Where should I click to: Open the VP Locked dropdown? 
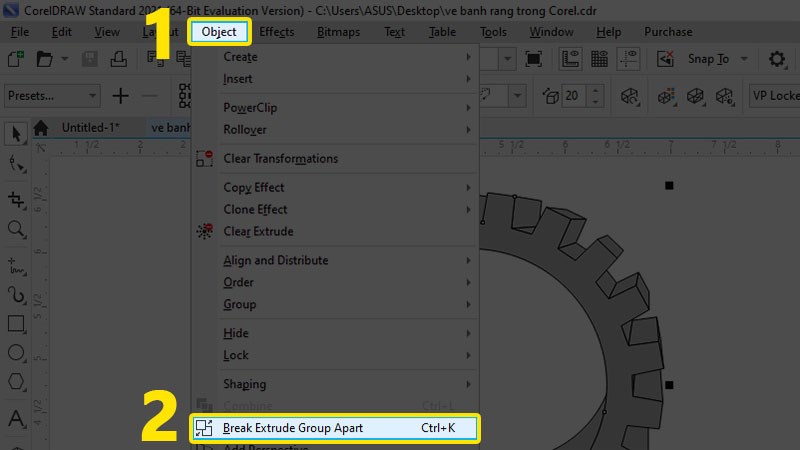click(x=774, y=96)
